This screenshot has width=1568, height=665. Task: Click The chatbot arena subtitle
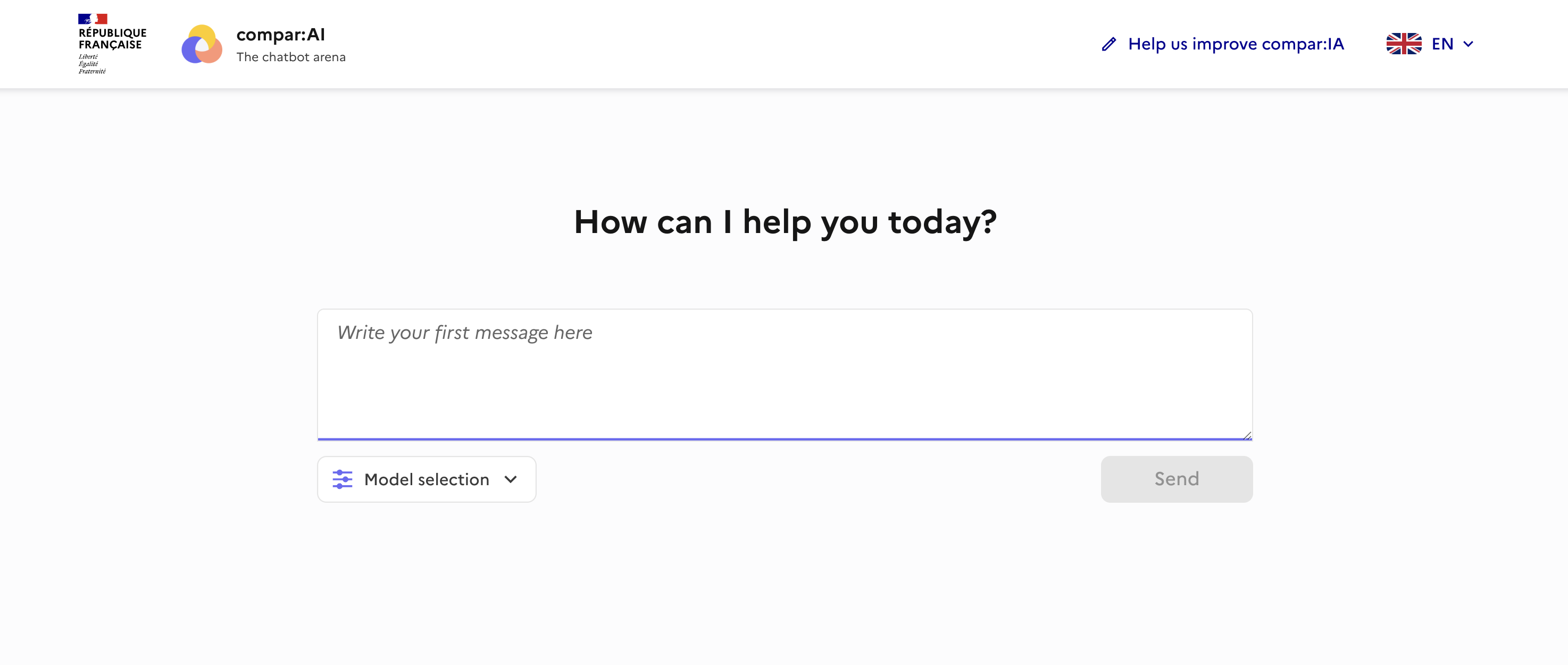[x=290, y=57]
